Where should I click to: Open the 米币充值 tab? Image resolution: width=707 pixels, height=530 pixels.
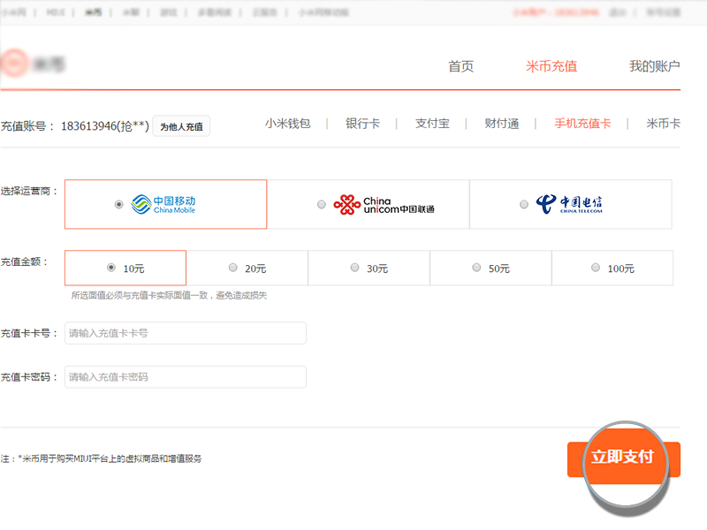(551, 66)
